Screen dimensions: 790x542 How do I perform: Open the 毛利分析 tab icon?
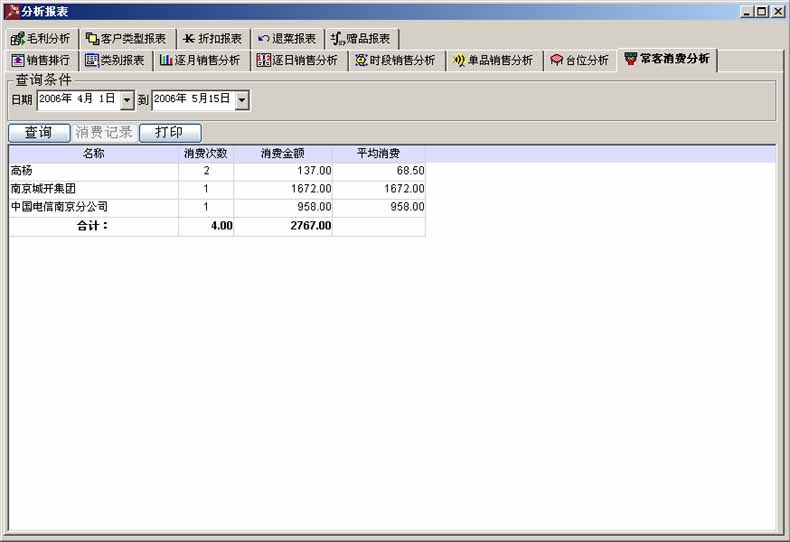[17, 39]
